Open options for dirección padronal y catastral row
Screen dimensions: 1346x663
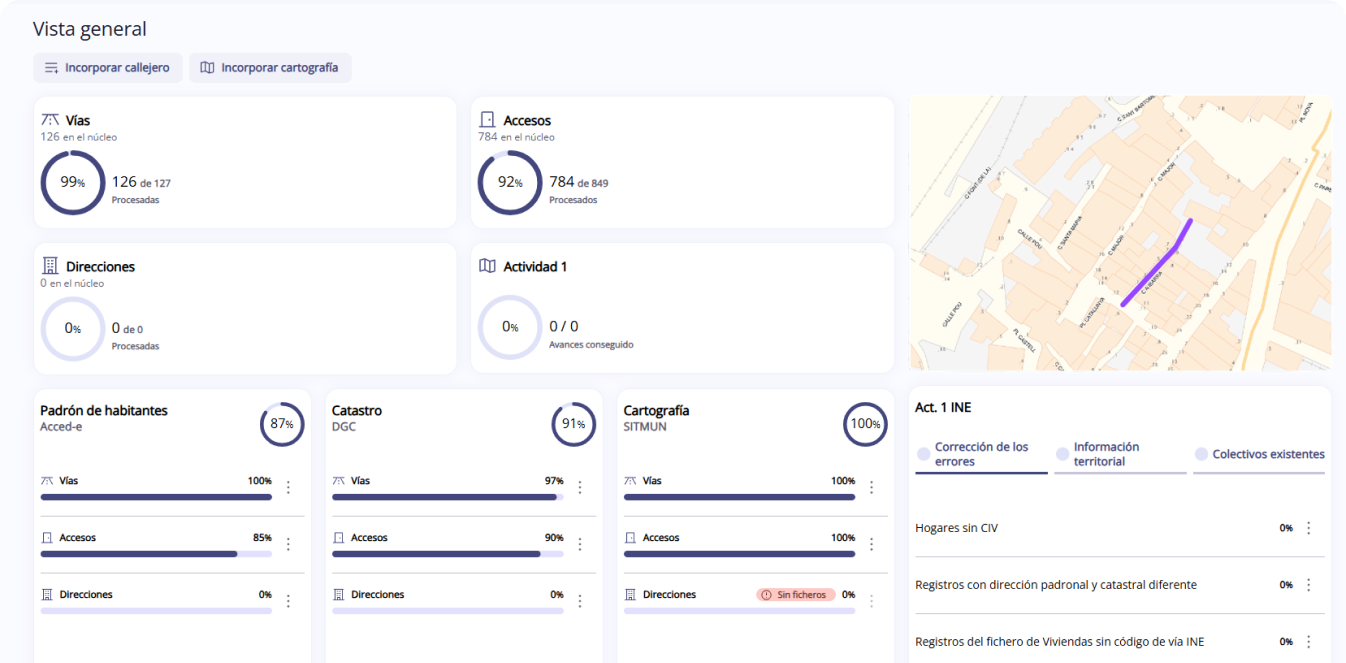click(x=1308, y=585)
